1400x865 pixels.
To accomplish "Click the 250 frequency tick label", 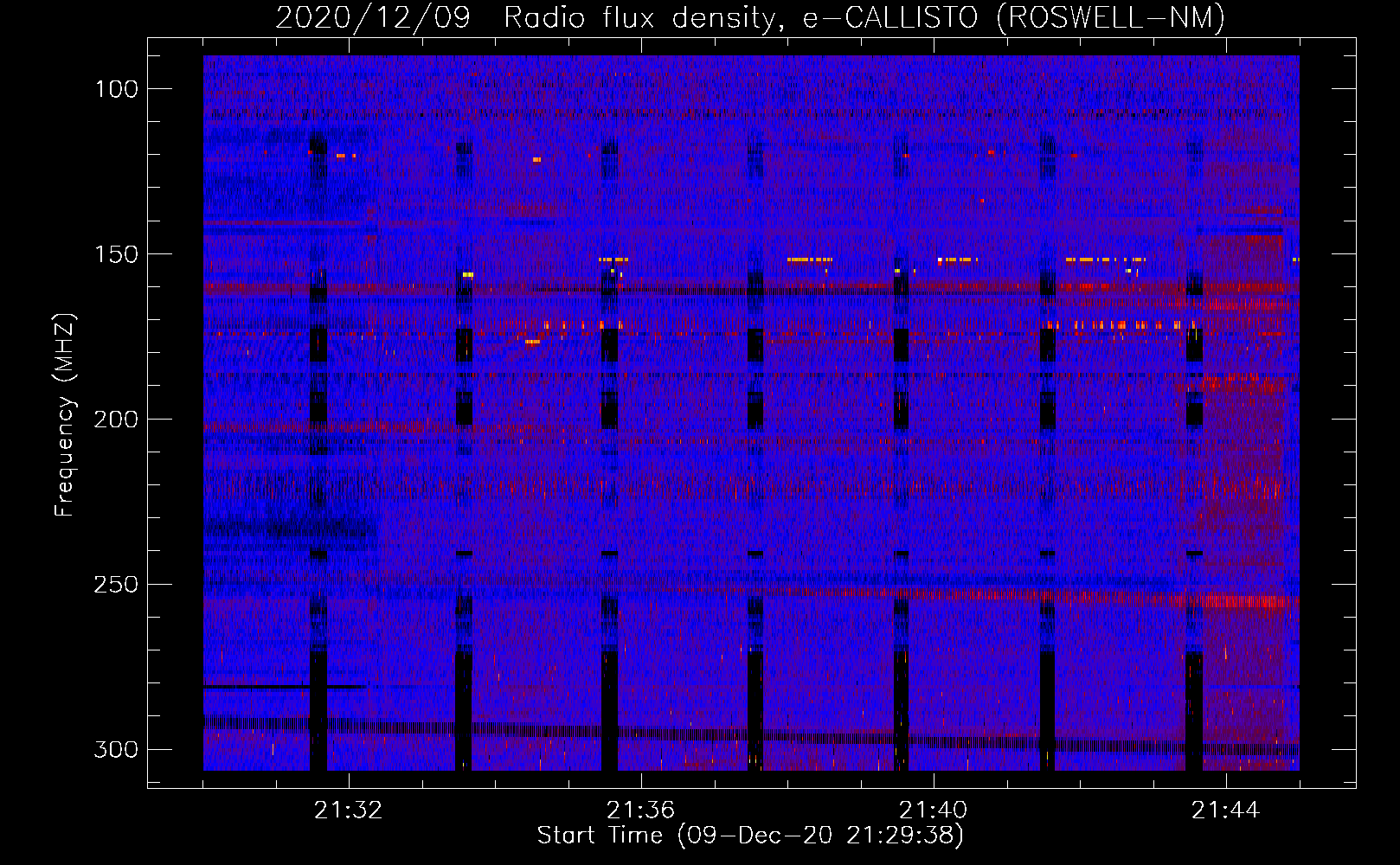I will click(x=116, y=585).
